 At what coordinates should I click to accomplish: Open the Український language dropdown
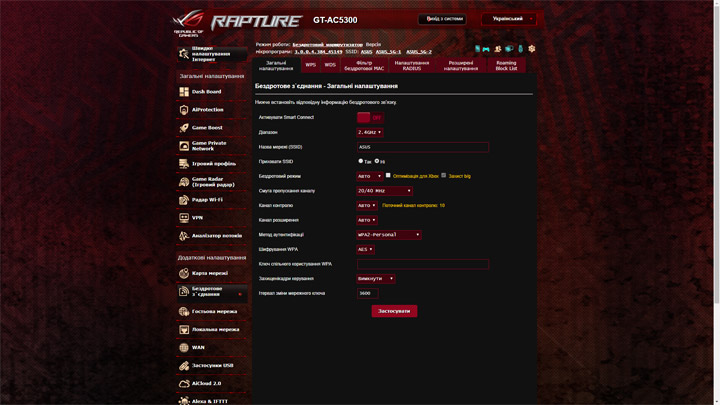(509, 19)
